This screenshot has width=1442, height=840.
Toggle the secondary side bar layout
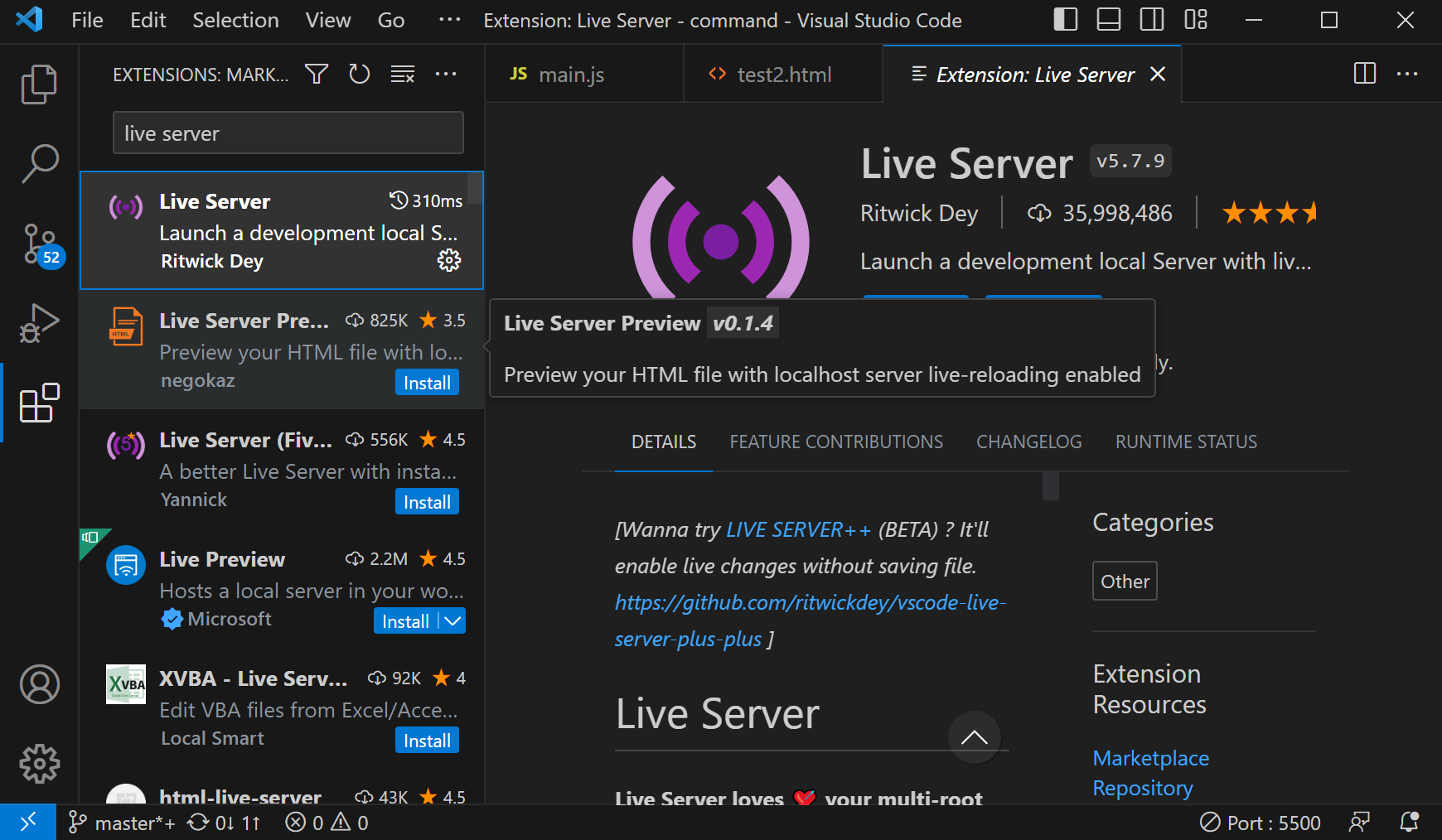click(1151, 20)
